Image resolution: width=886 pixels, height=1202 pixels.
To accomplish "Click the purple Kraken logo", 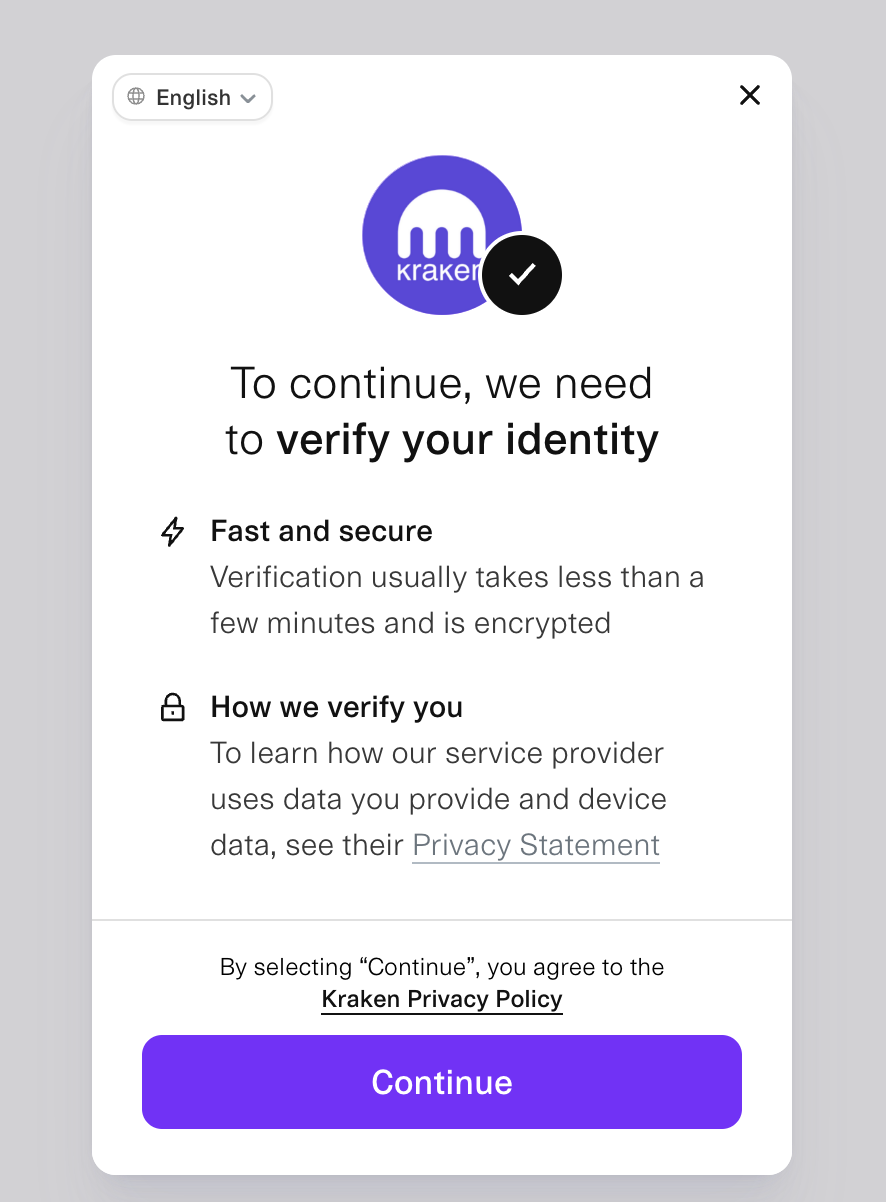I will tap(441, 235).
